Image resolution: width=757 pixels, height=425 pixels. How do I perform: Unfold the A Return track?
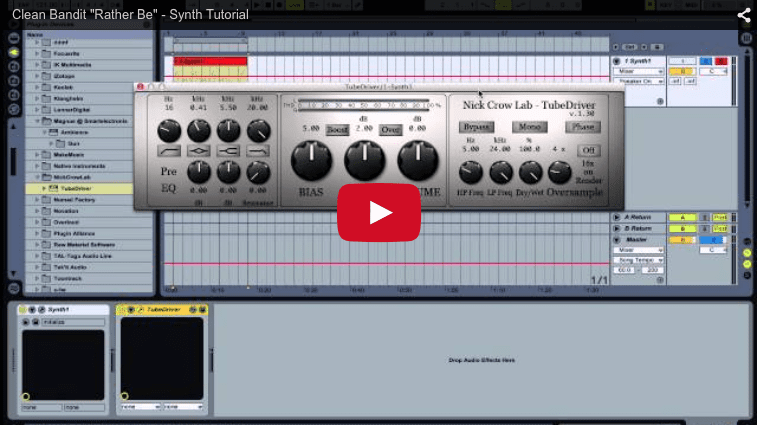617,217
